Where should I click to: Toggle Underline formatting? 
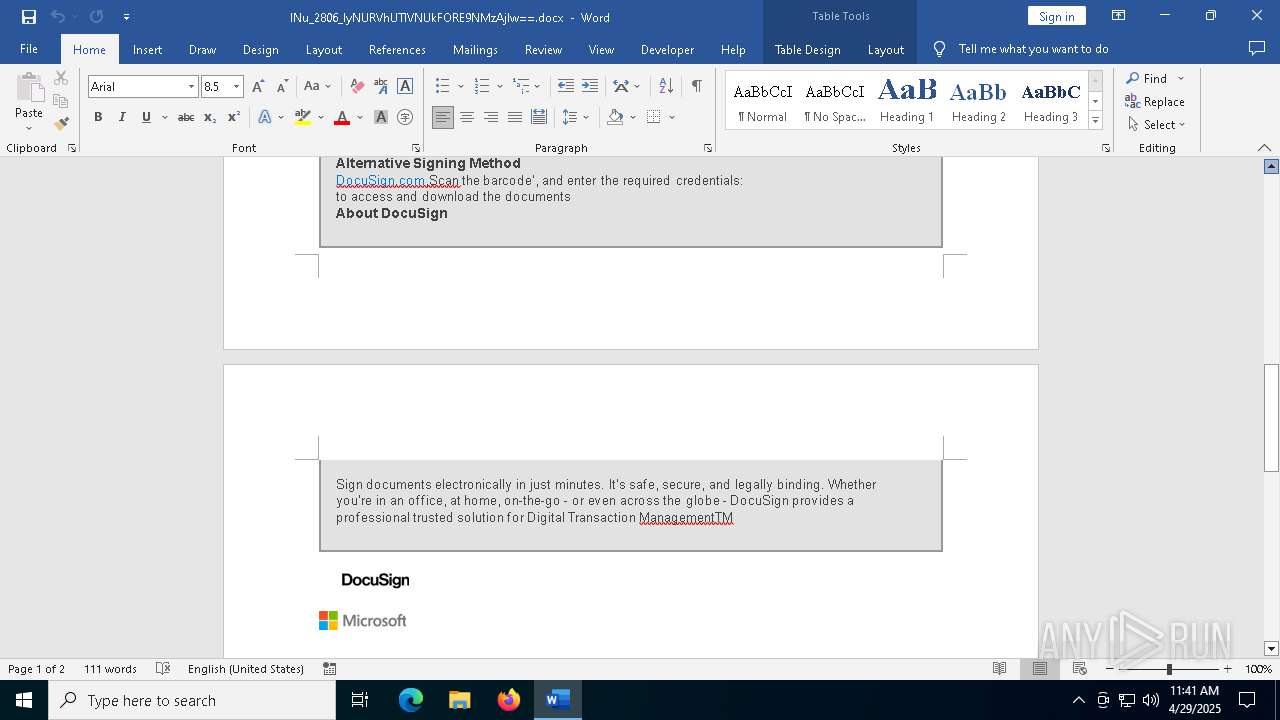(146, 117)
